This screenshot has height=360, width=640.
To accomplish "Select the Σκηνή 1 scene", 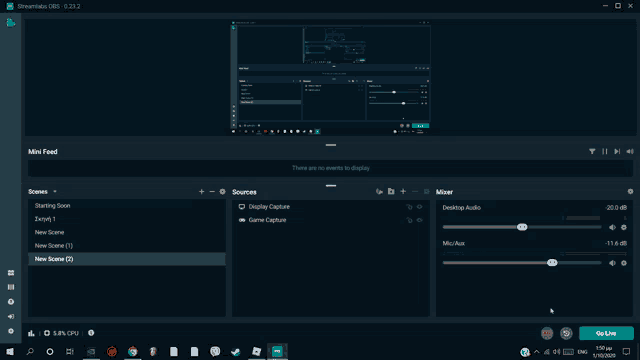I will (x=127, y=219).
